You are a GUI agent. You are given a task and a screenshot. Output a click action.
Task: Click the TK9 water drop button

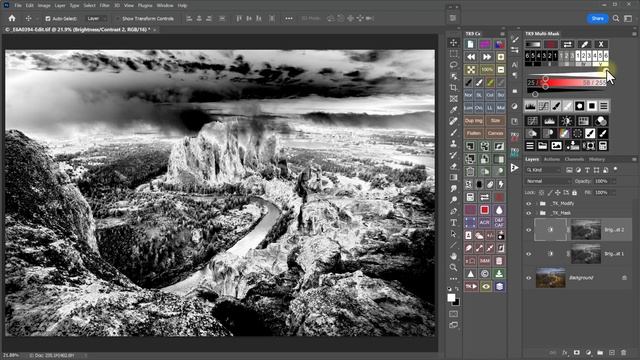click(499, 210)
